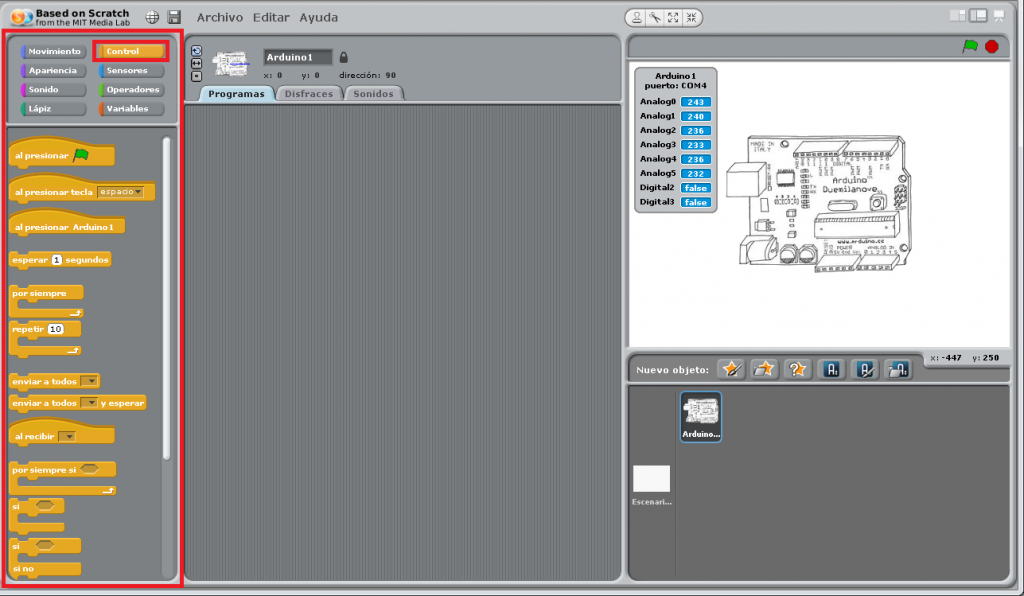Set sprite rotation style to left-right only
The width and height of the screenshot is (1024, 596).
point(197,63)
